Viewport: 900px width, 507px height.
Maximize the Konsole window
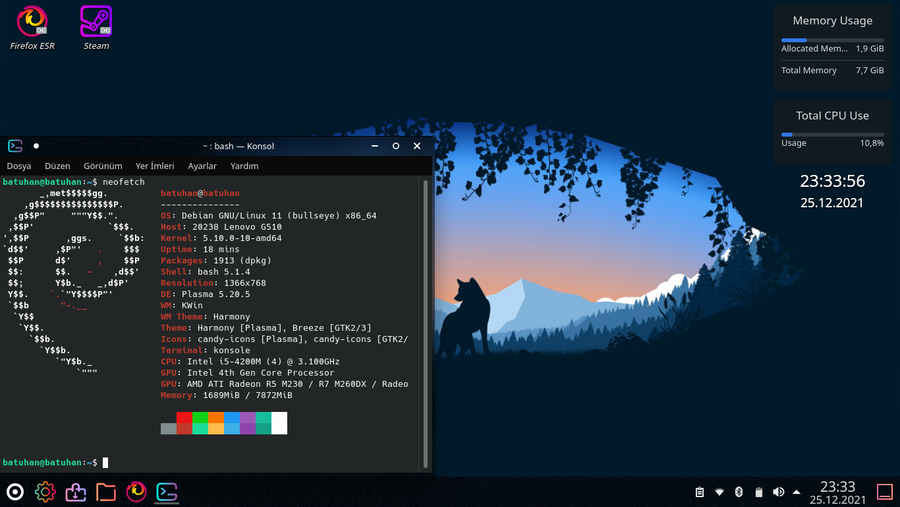click(x=395, y=146)
